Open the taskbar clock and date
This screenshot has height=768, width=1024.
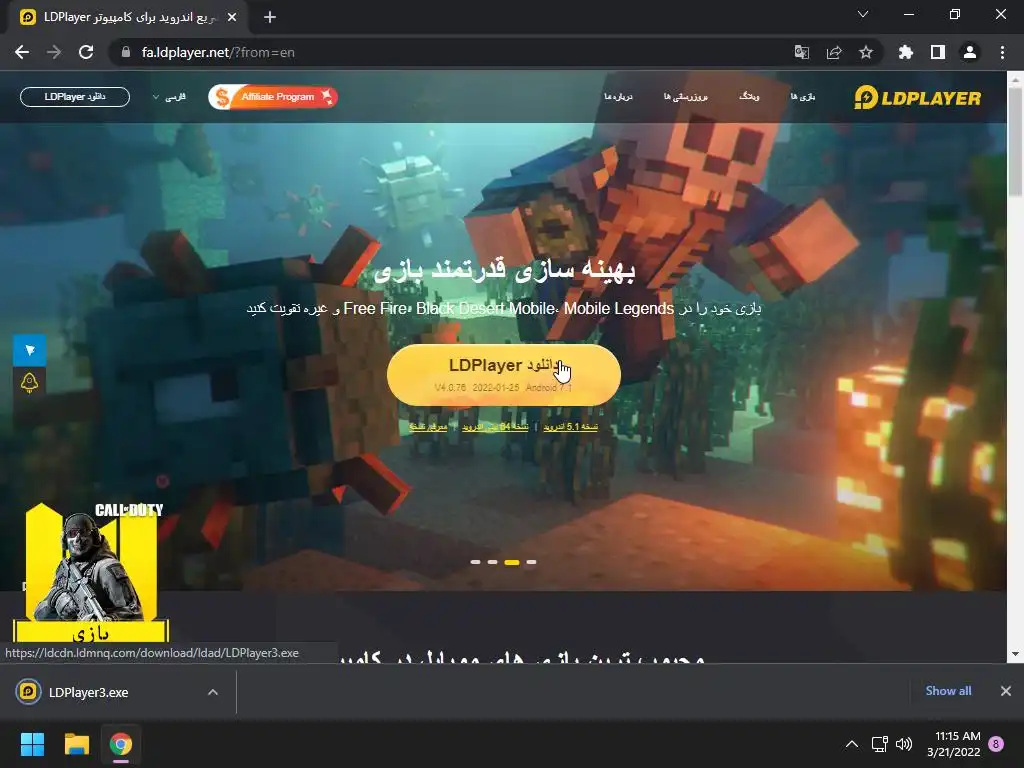(953, 744)
